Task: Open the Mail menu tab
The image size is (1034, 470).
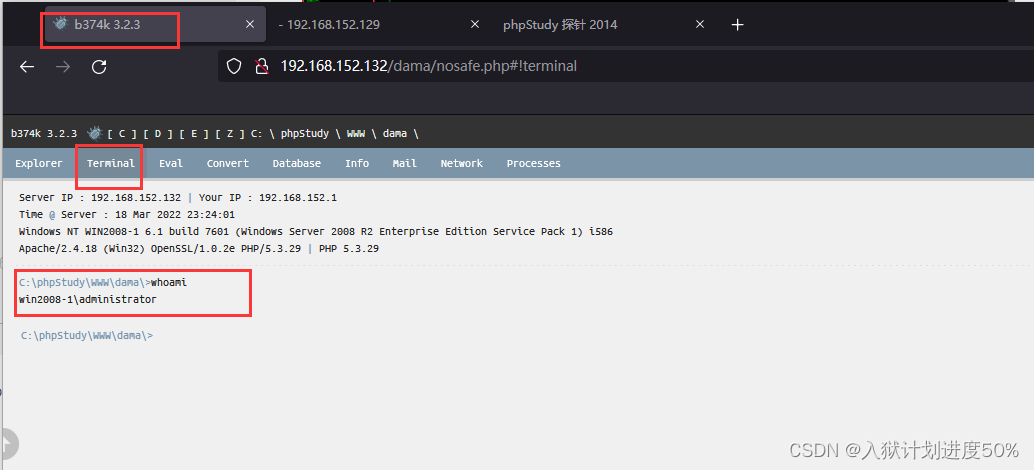Action: coord(404,163)
